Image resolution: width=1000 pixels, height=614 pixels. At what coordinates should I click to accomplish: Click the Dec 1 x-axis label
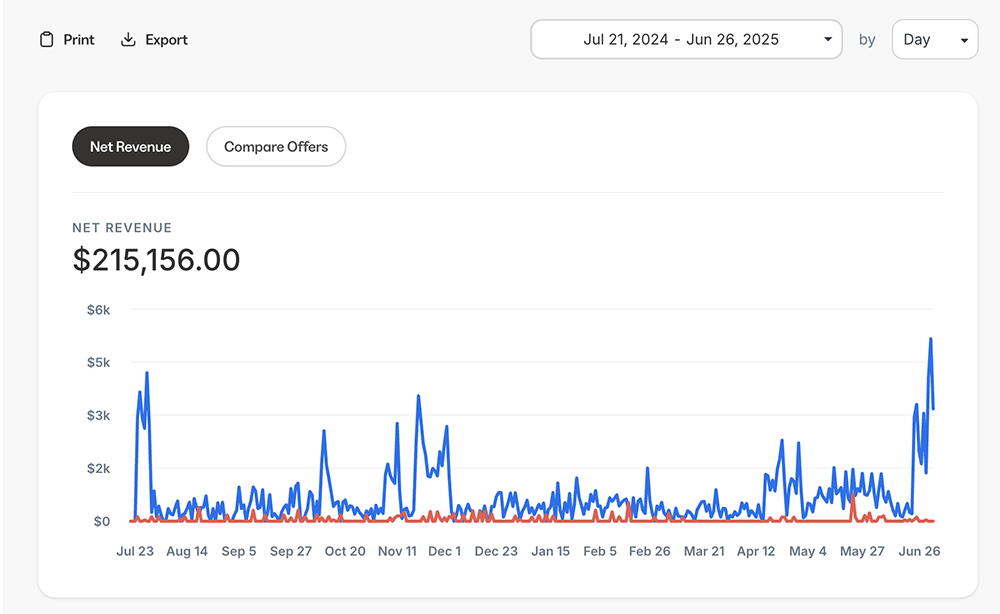click(x=445, y=551)
